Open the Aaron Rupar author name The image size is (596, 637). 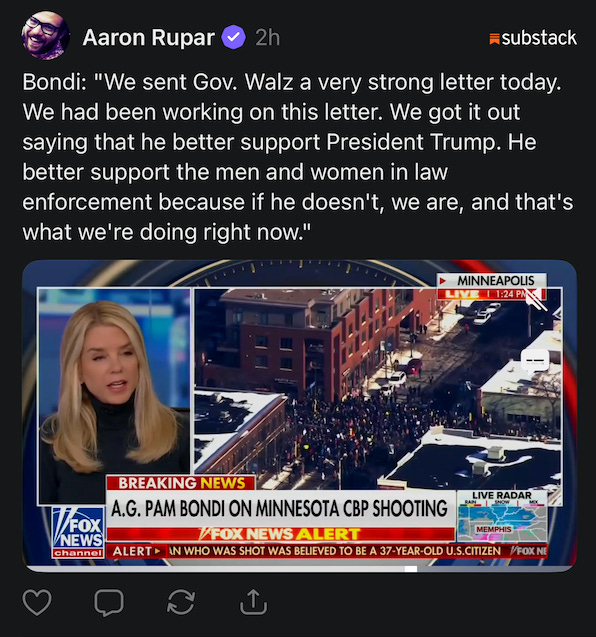[149, 38]
